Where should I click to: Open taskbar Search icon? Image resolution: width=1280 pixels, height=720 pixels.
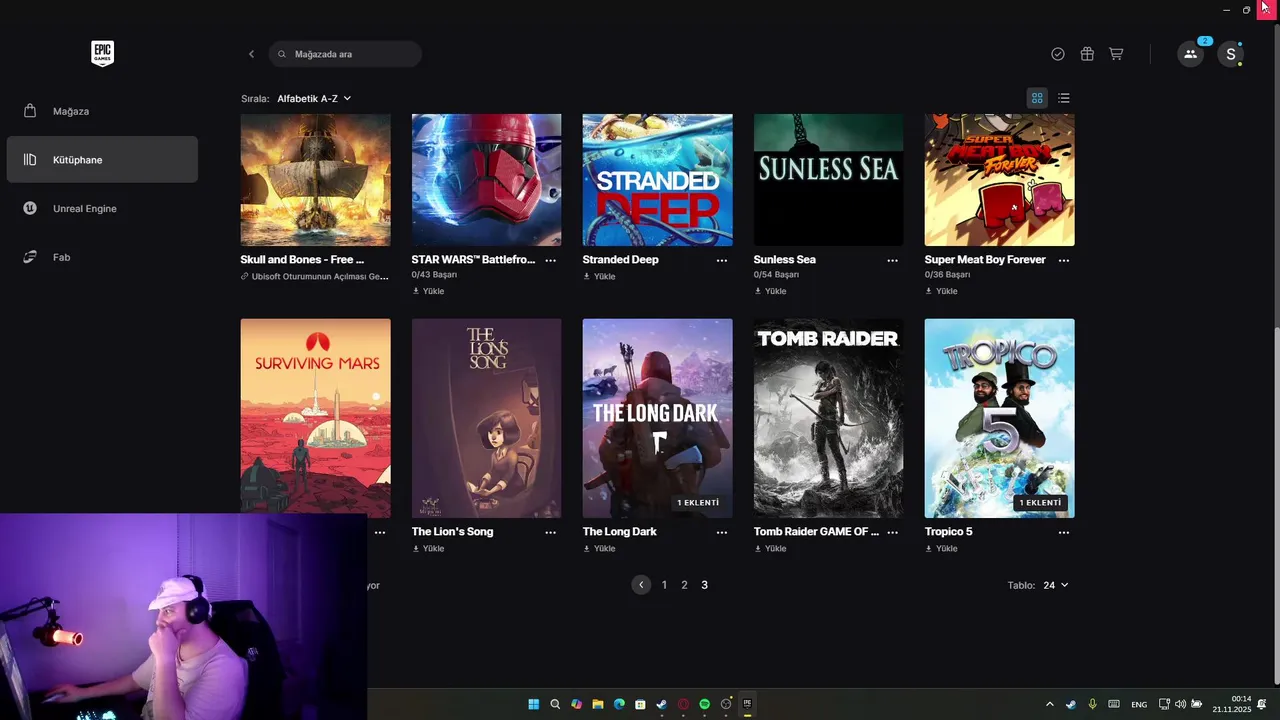click(555, 704)
